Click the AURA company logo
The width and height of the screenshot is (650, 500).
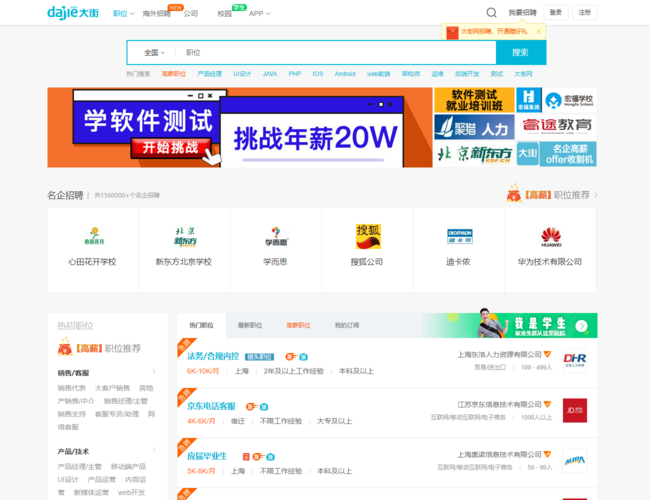[575, 460]
